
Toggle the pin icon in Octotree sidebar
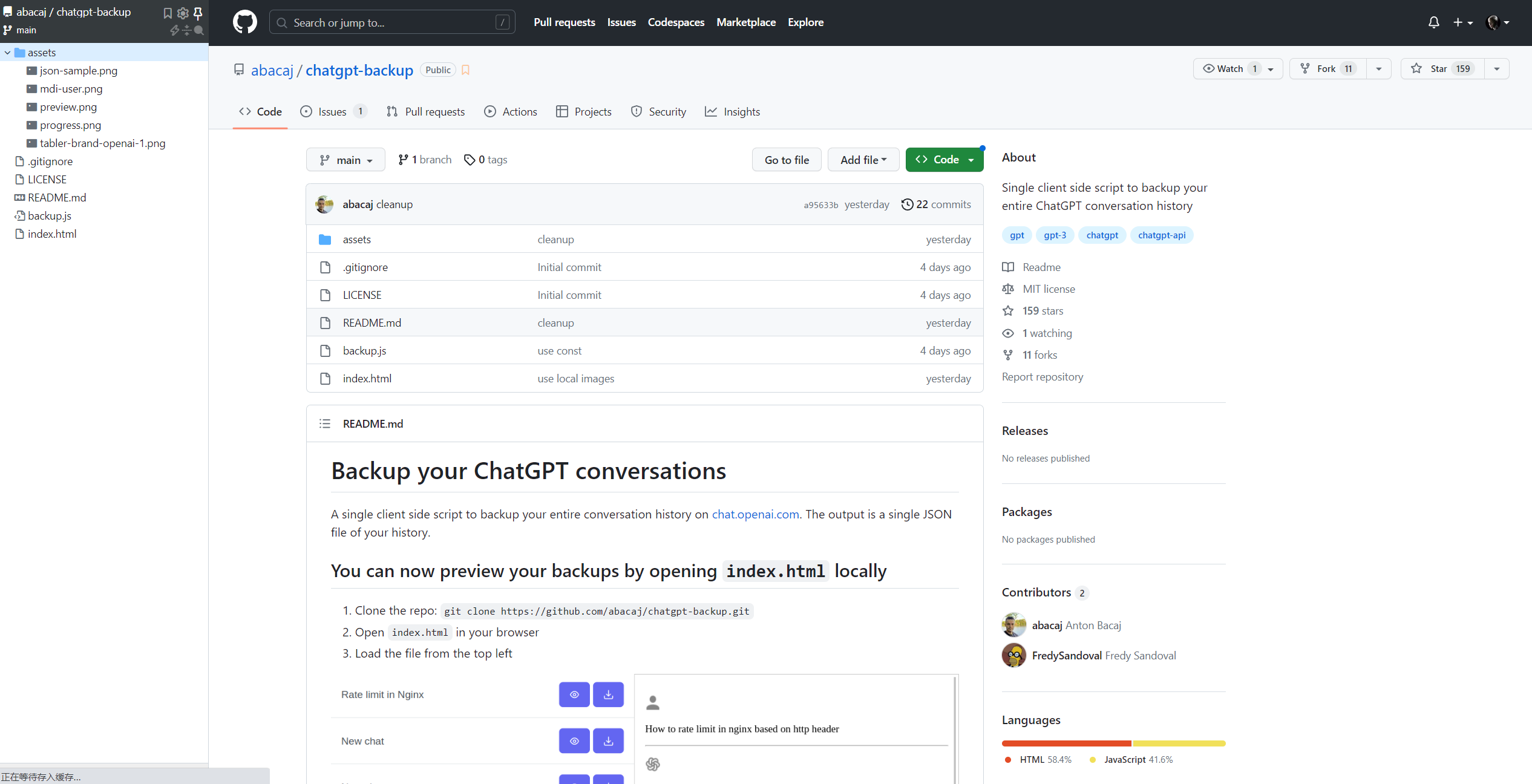pyautogui.click(x=198, y=13)
